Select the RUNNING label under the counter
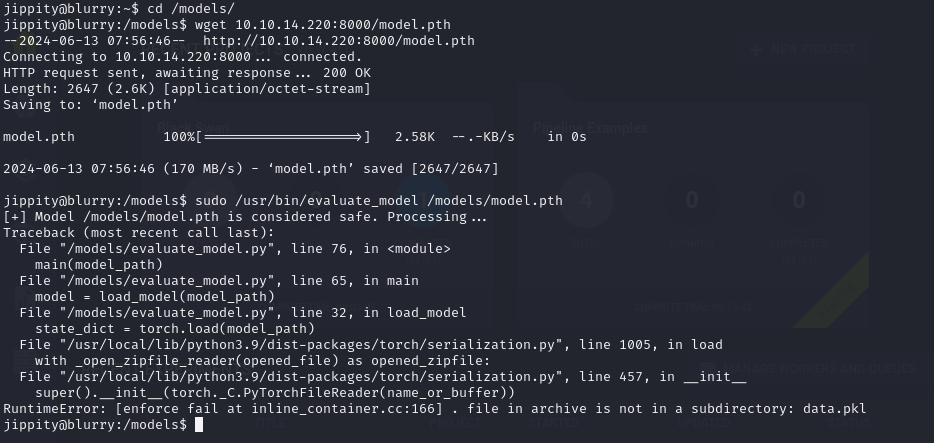This screenshot has width=934, height=443. [x=691, y=243]
